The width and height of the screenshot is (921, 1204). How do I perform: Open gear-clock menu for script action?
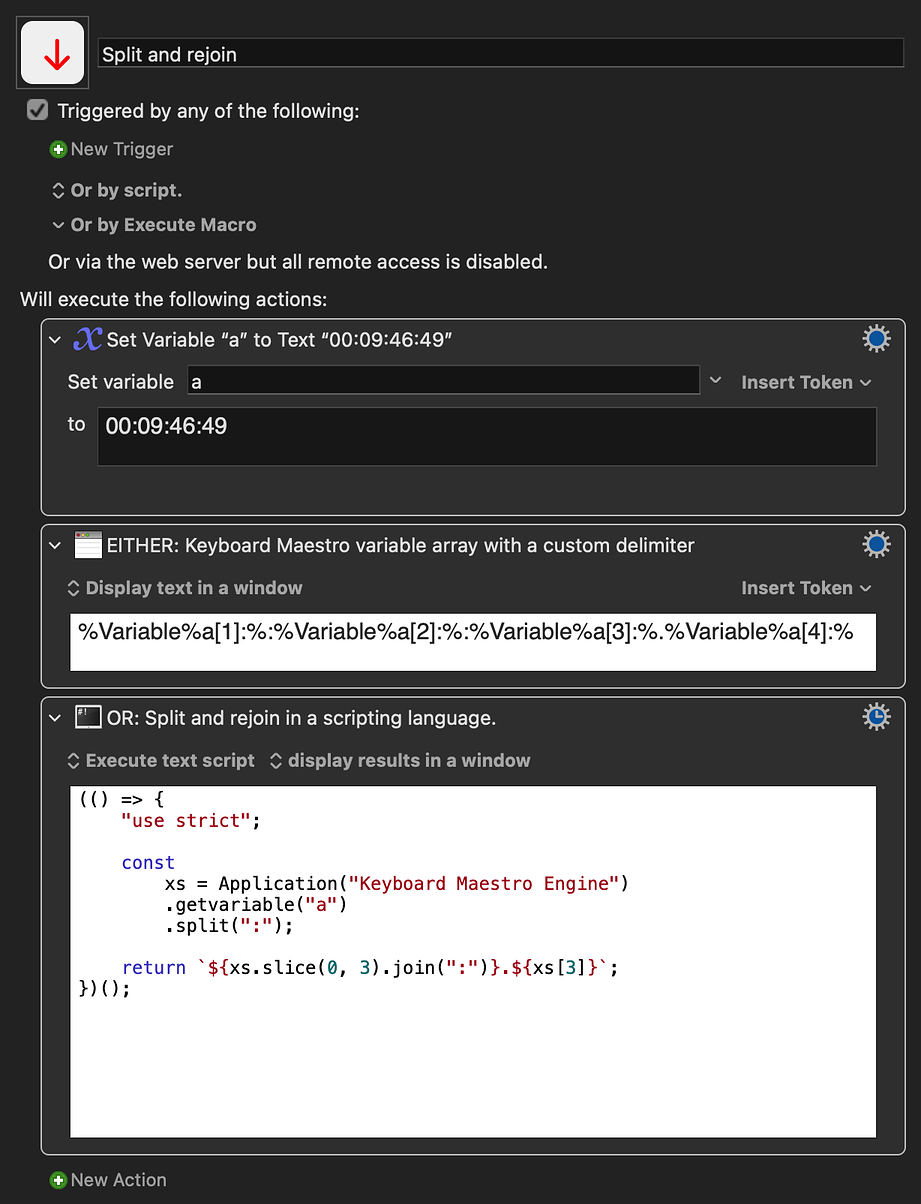876,717
